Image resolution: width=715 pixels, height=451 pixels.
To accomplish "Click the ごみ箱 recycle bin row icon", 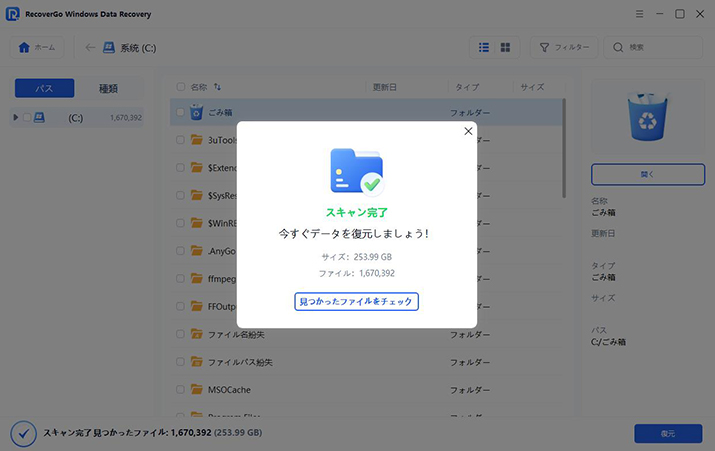I will coord(197,112).
